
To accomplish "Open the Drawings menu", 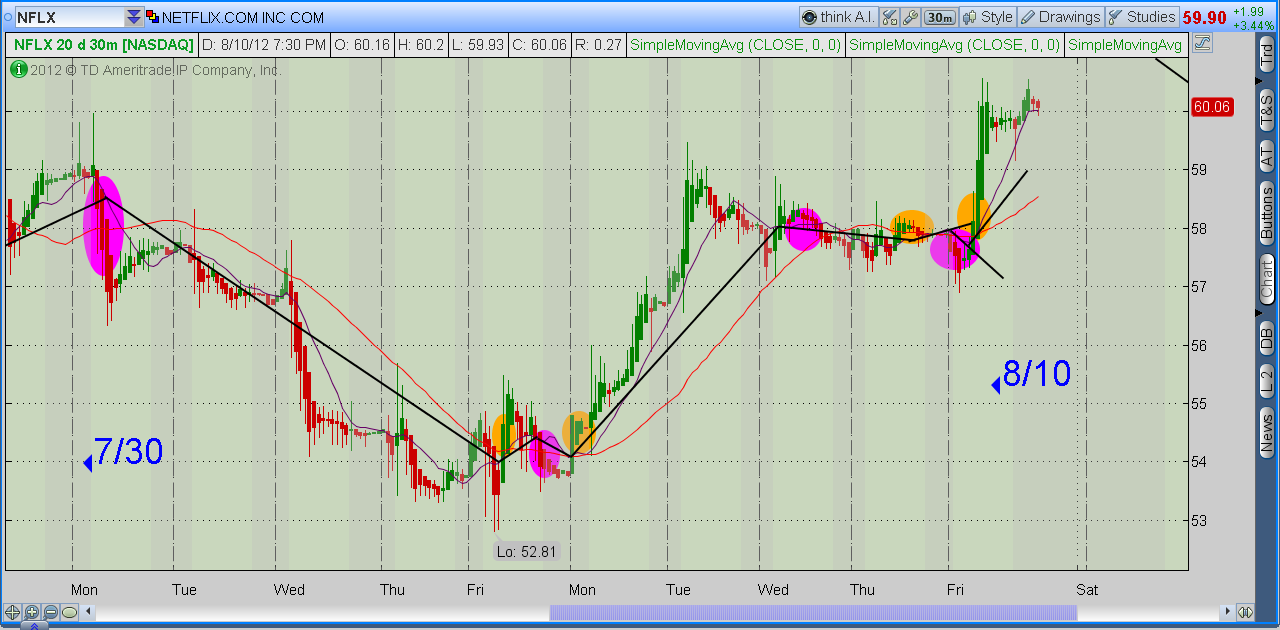I will [1061, 17].
